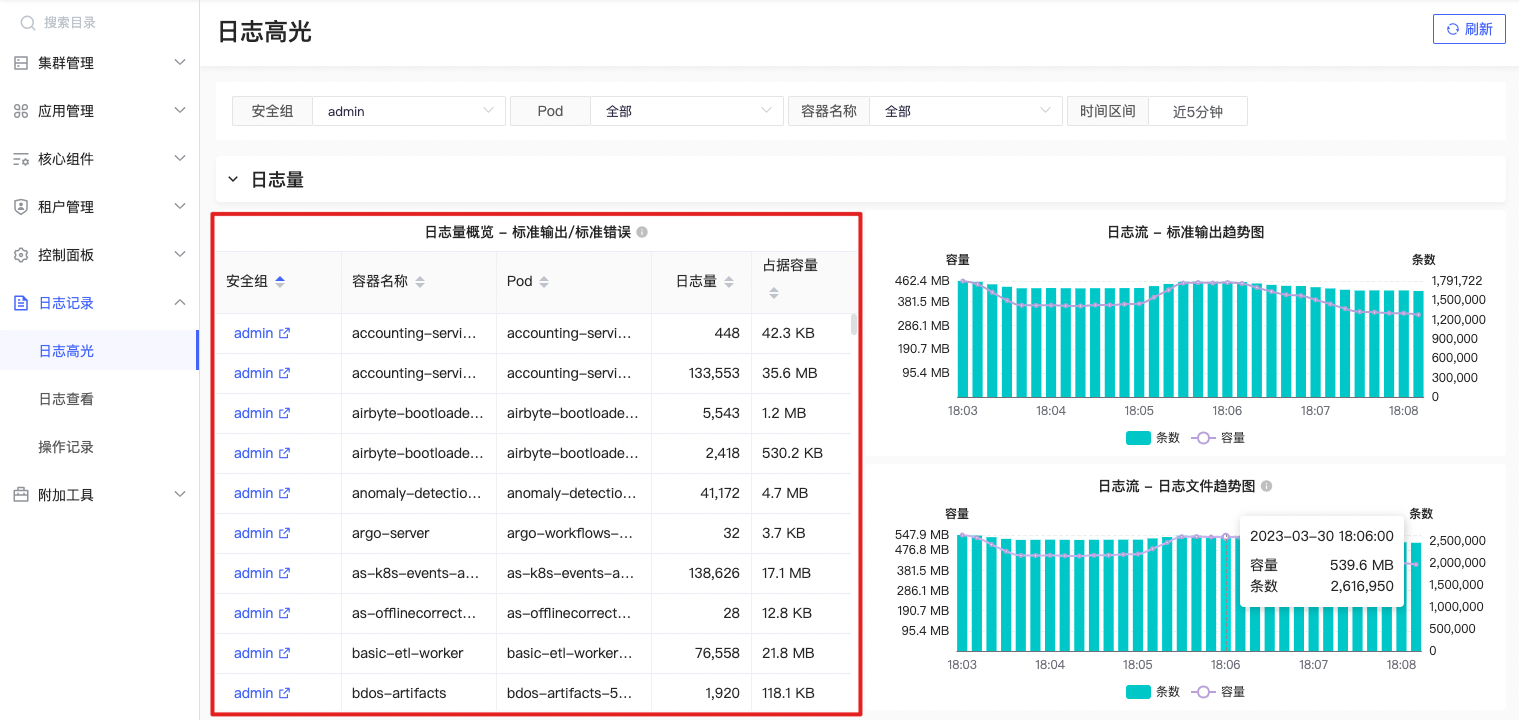Sort table by 日志量 column
Image resolution: width=1519 pixels, height=720 pixels.
pos(729,282)
